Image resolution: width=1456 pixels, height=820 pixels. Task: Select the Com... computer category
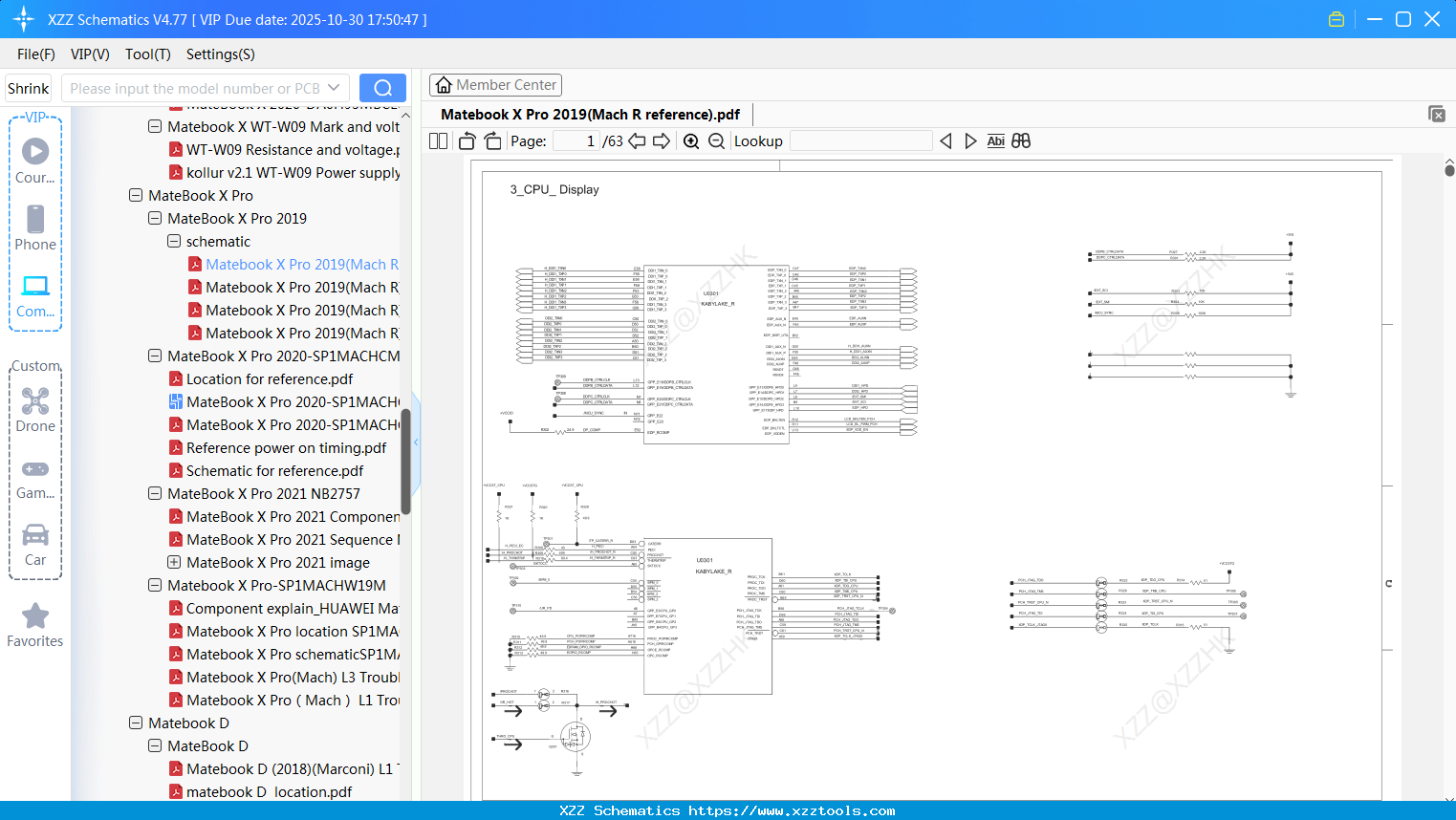[35, 295]
